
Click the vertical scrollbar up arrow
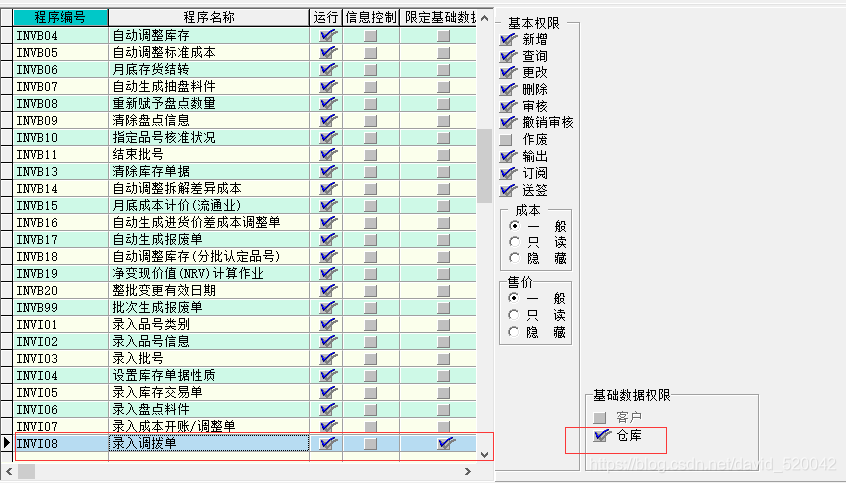point(485,18)
